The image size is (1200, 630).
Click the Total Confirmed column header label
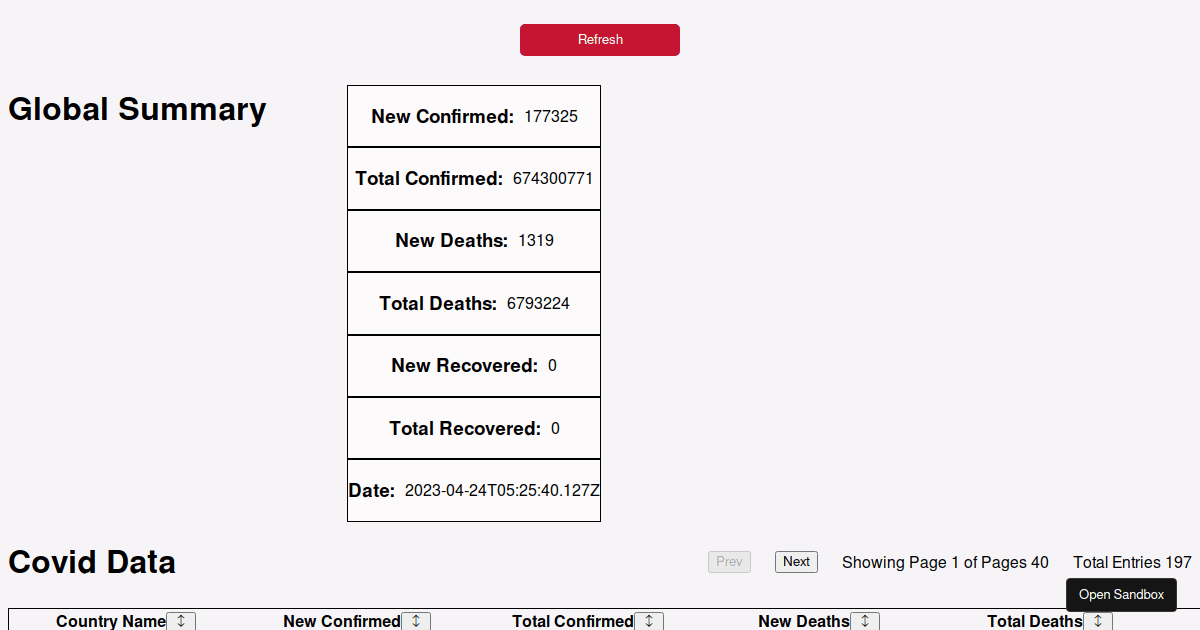pos(572,621)
